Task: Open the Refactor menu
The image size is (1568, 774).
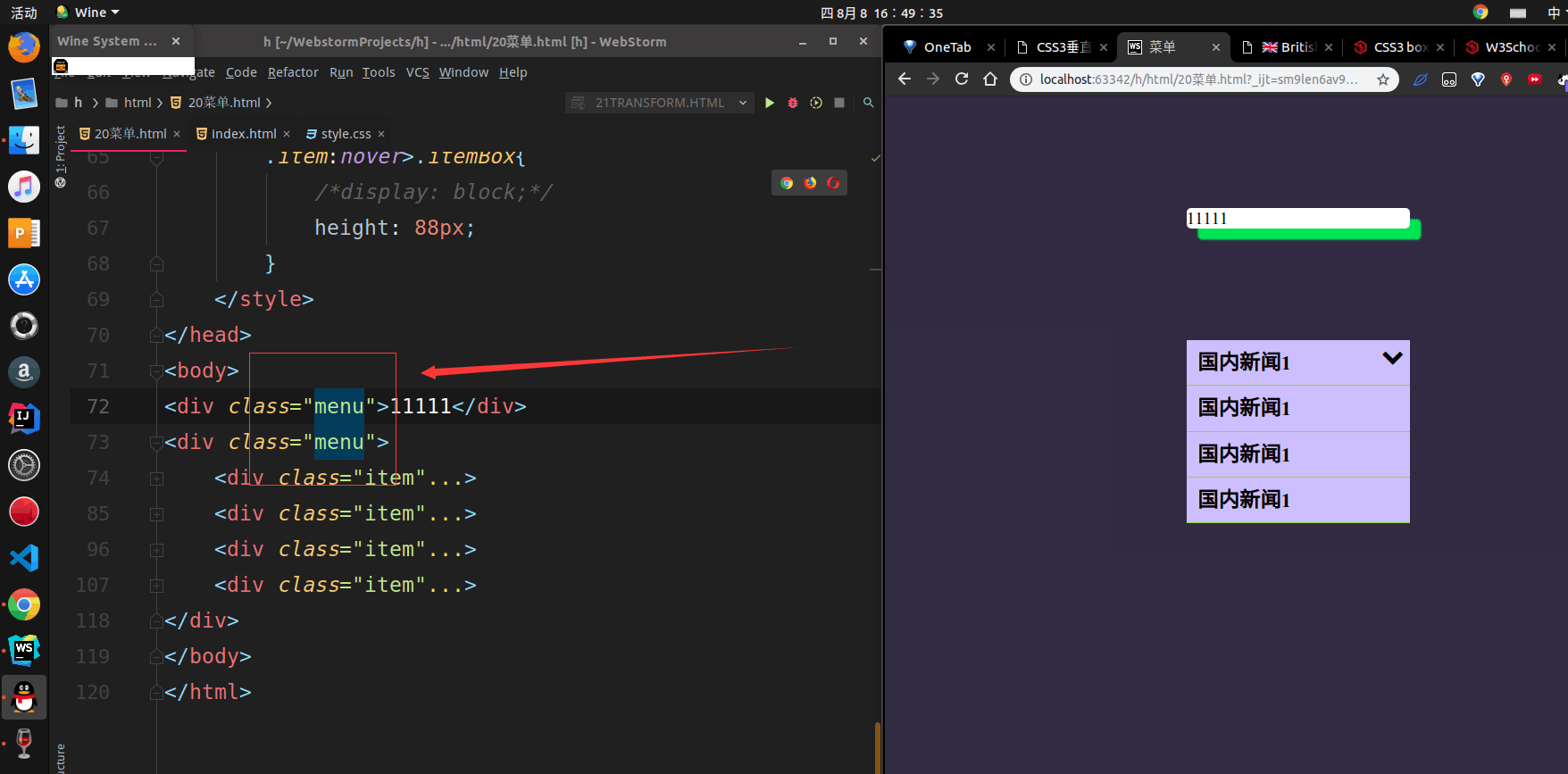Action: (x=293, y=72)
